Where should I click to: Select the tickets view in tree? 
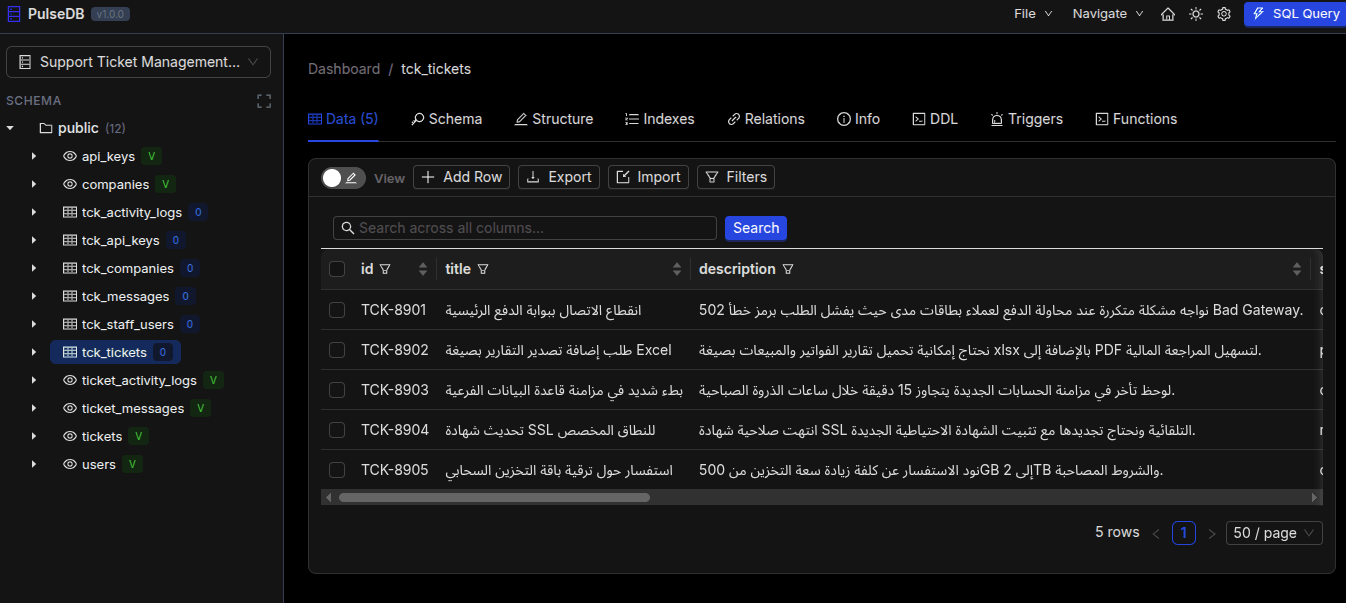tap(102, 436)
